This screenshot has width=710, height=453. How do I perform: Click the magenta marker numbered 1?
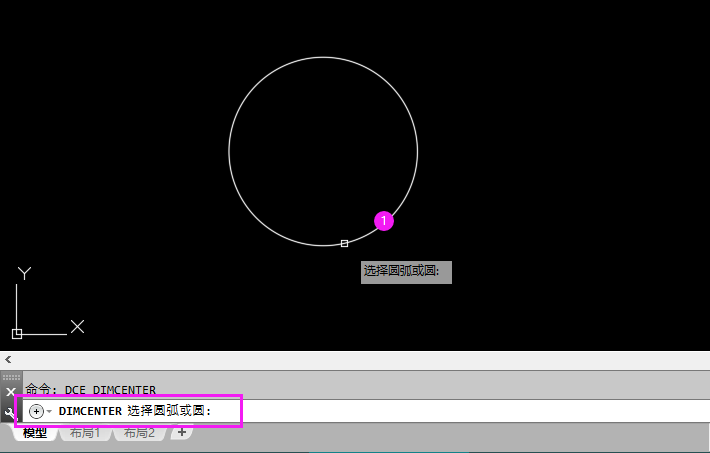(x=384, y=221)
